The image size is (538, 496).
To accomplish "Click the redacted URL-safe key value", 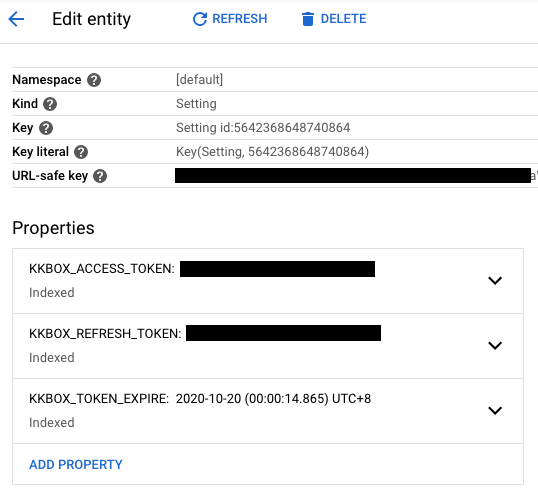I will click(x=353, y=175).
